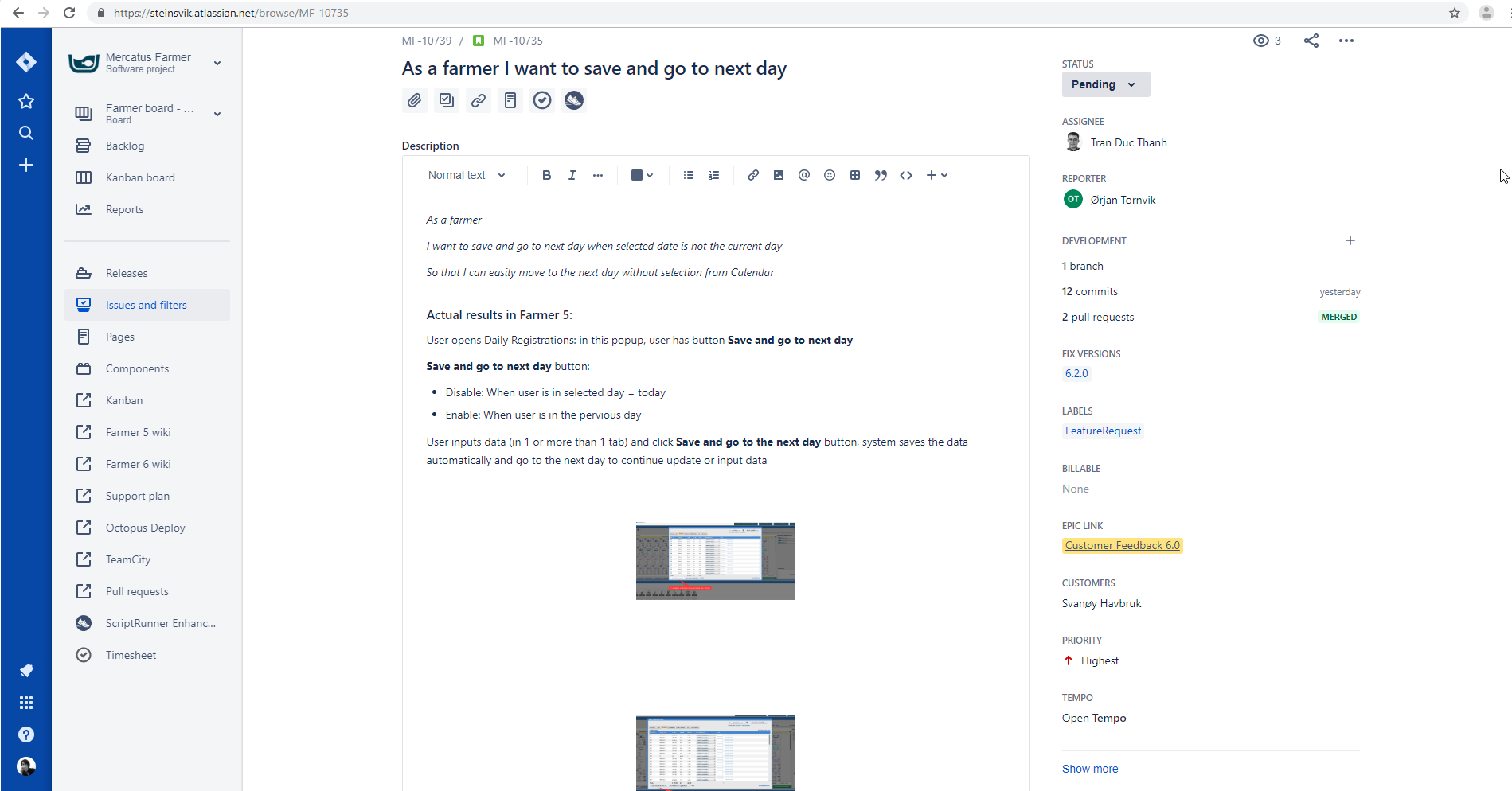Insert a link in the description editor
Viewport: 1512px width, 791px height.
point(753,175)
